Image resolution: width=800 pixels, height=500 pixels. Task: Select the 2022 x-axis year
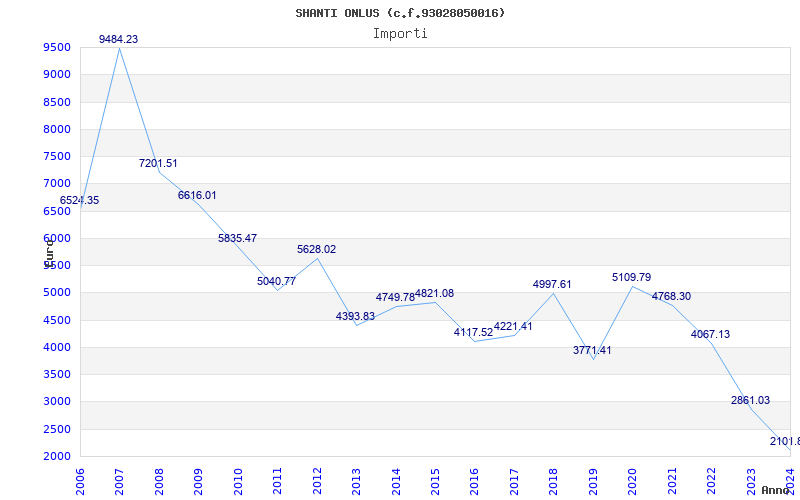[x=711, y=482]
